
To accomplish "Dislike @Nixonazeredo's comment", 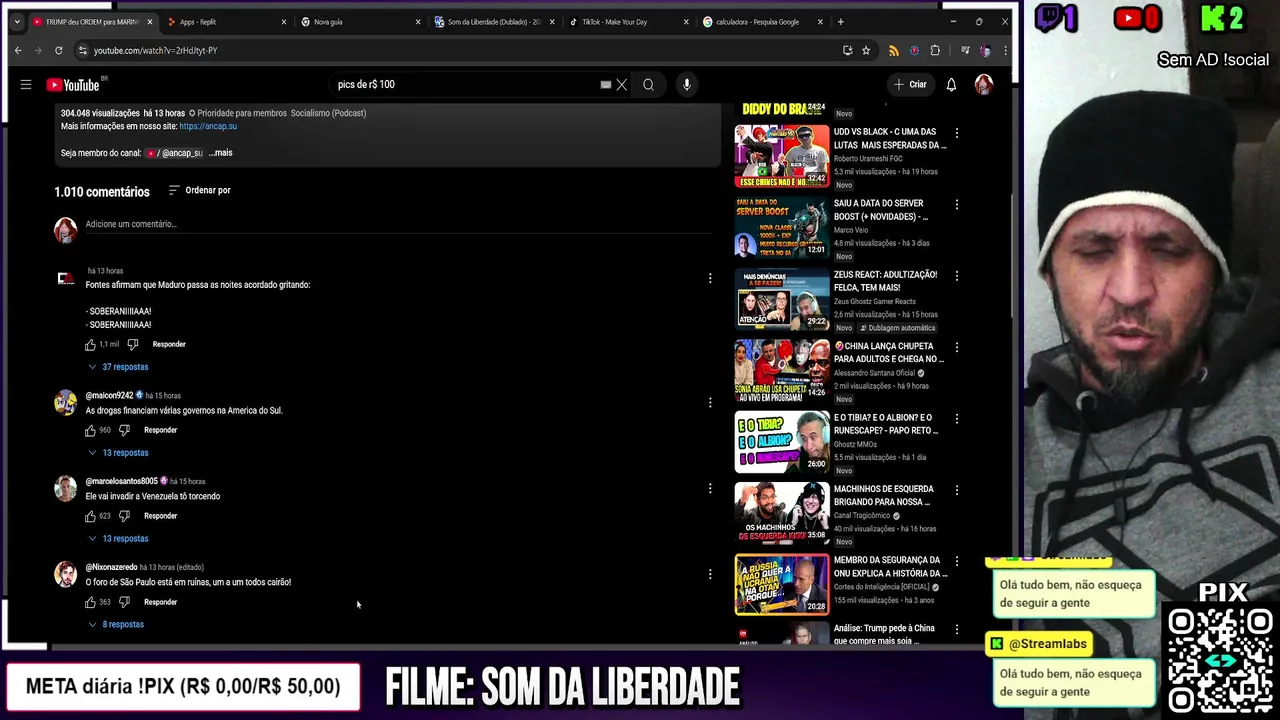I will coord(124,602).
